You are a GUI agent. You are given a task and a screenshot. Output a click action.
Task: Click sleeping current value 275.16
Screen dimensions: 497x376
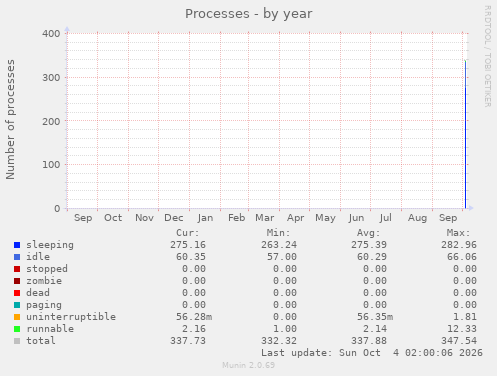188,245
